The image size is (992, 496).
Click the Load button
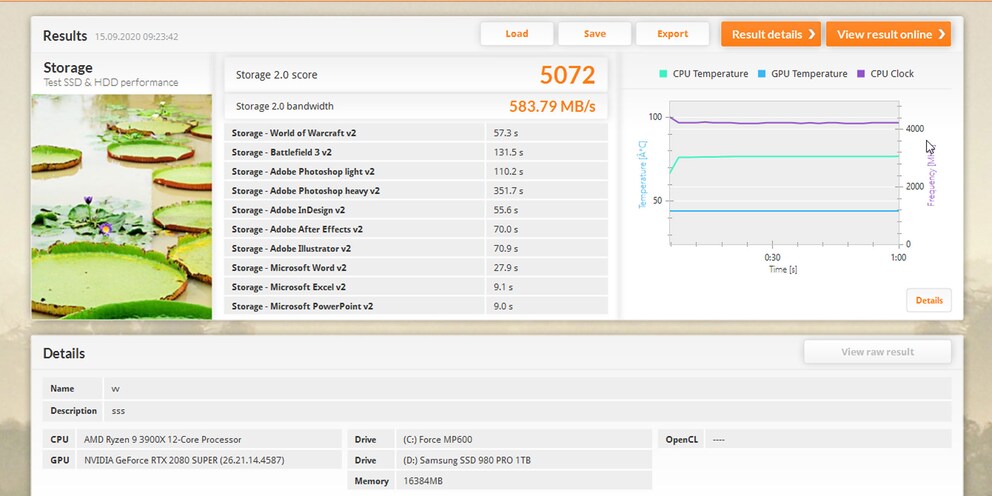tap(517, 34)
